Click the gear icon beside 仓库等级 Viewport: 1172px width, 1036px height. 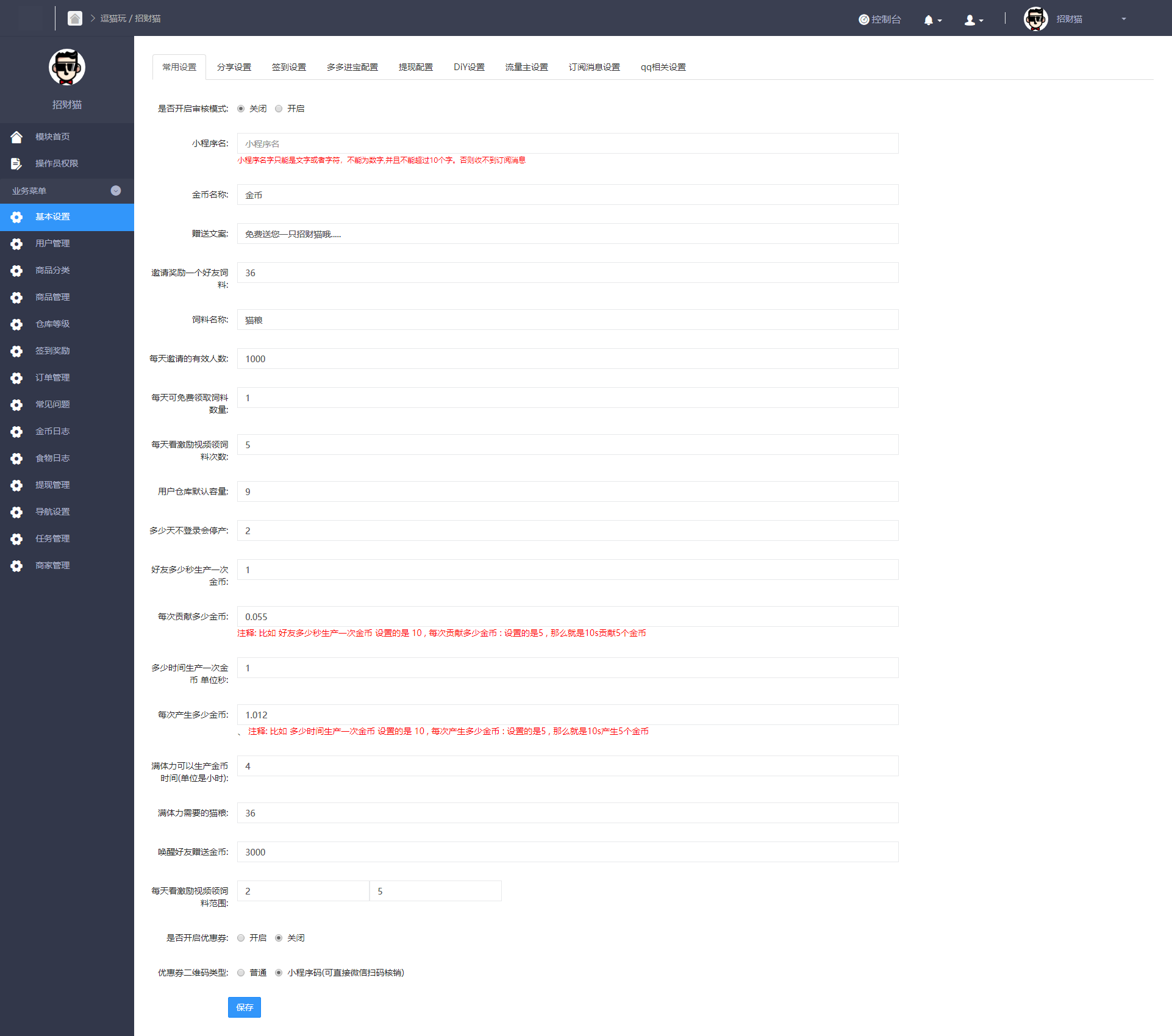point(16,324)
